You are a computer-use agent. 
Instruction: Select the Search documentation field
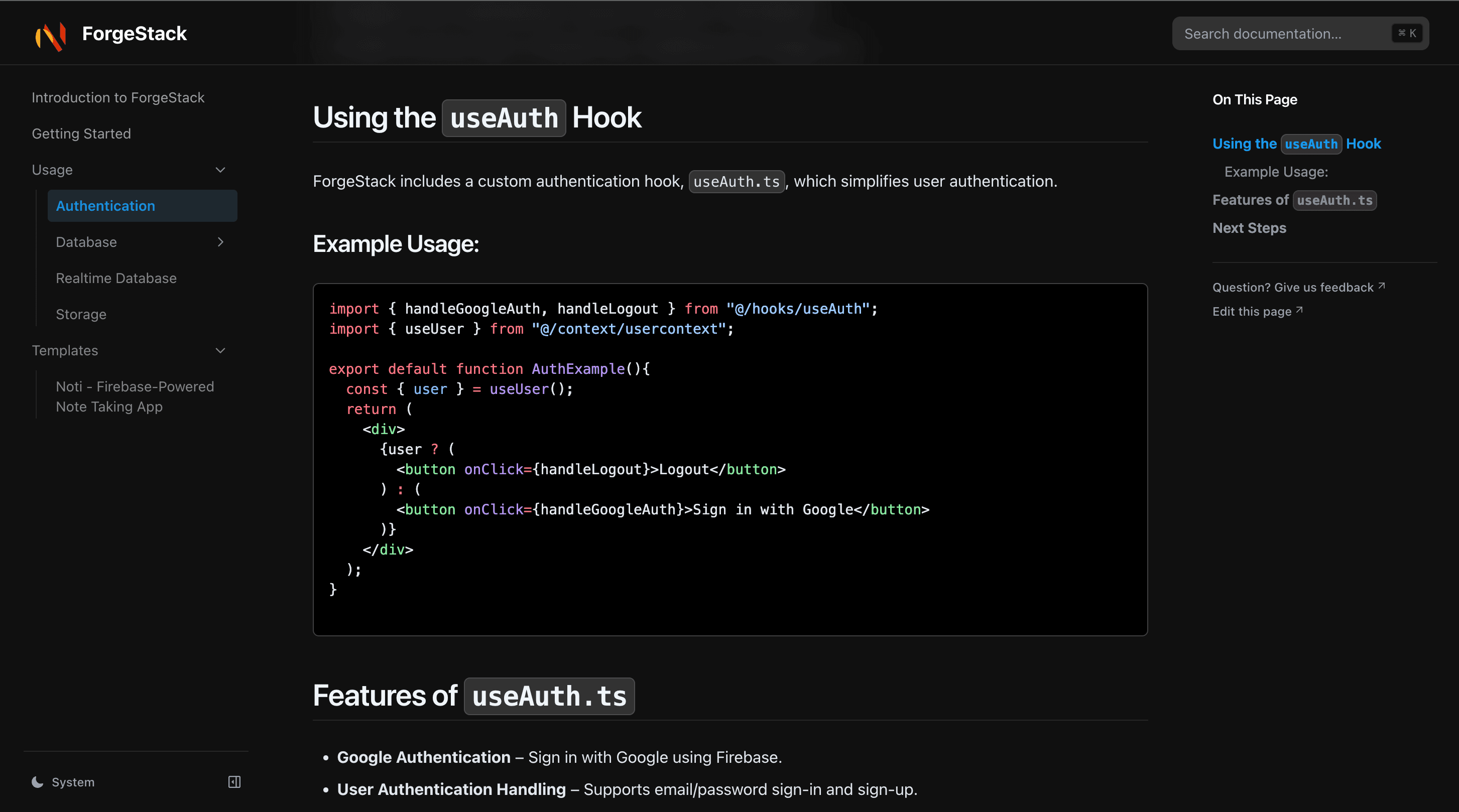[1286, 34]
